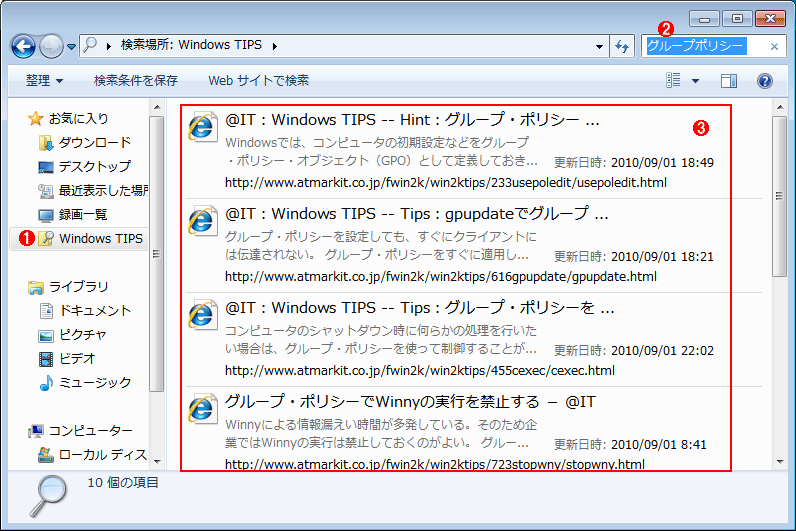Go back with the blue back arrow
The height and width of the screenshot is (531, 796).
pos(23,47)
